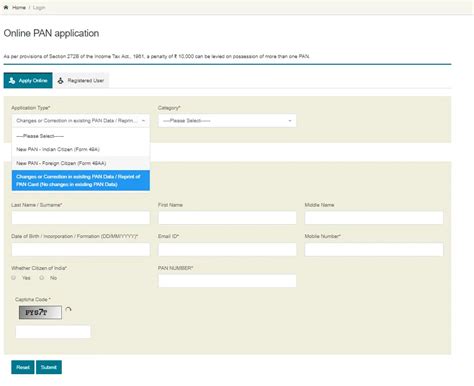Click the Submit button
This screenshot has width=474, height=386.
tap(49, 367)
